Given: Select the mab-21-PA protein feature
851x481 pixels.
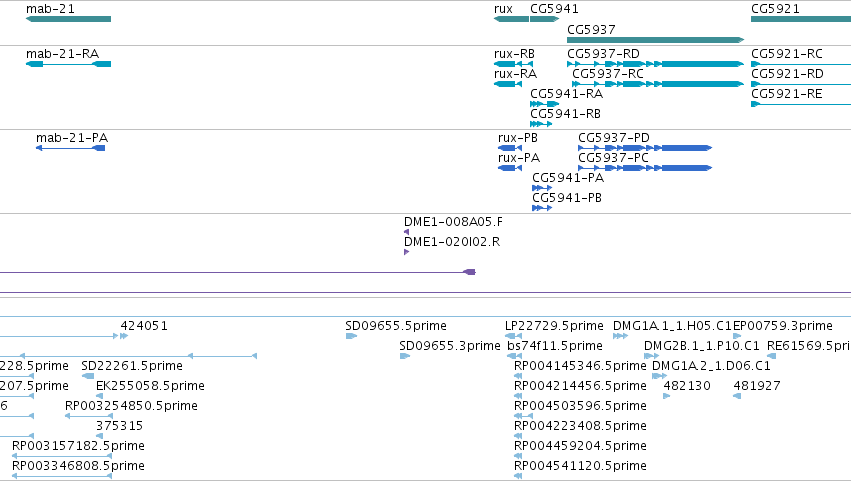Looking at the screenshot, I should click(71, 148).
